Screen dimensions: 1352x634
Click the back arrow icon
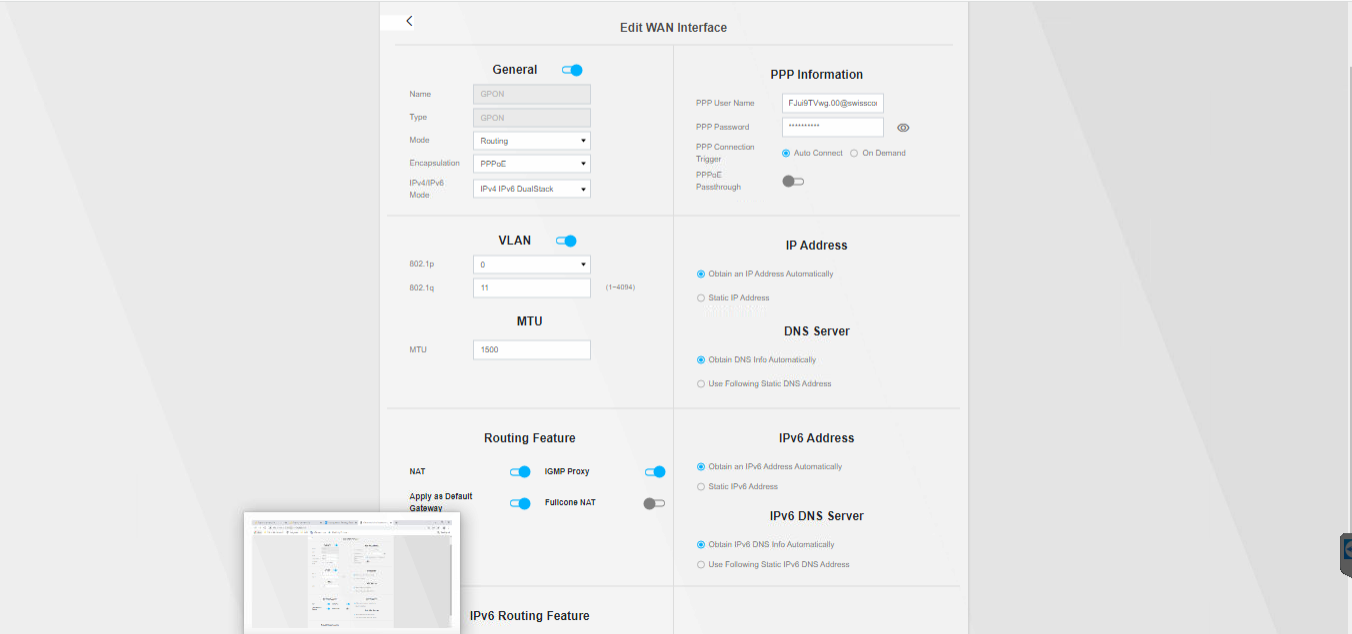[x=409, y=21]
